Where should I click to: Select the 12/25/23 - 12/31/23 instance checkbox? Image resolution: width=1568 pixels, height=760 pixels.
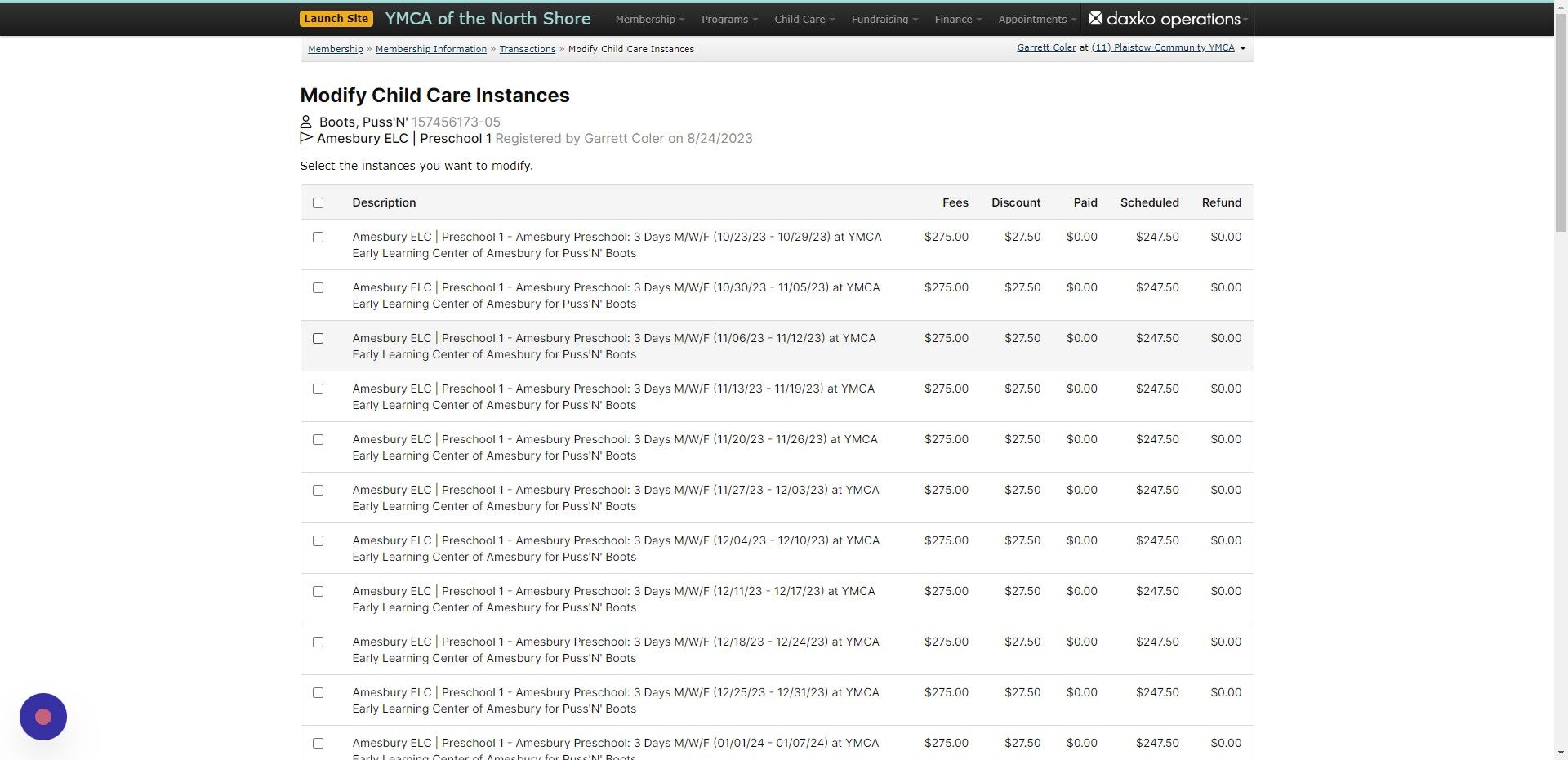(318, 692)
